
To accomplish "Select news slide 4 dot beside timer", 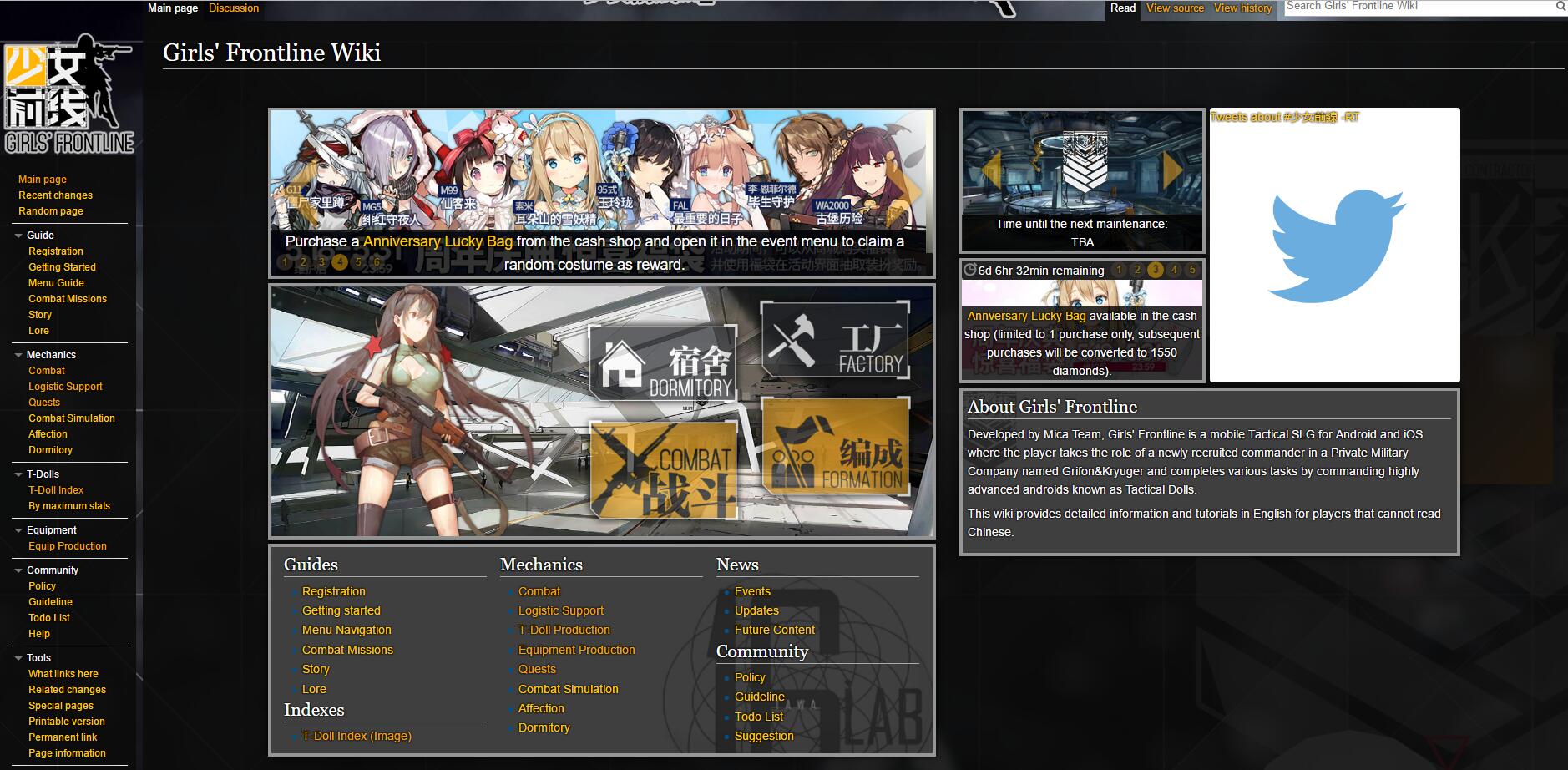I will [x=1174, y=270].
